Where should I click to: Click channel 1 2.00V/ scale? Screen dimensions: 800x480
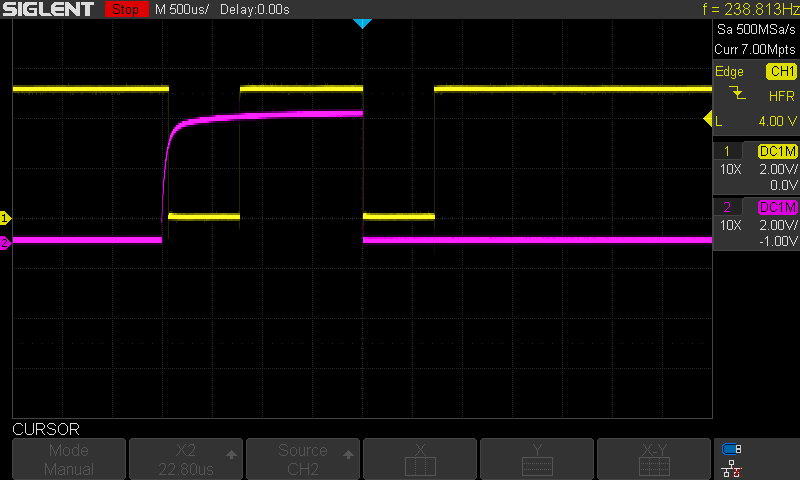(778, 169)
